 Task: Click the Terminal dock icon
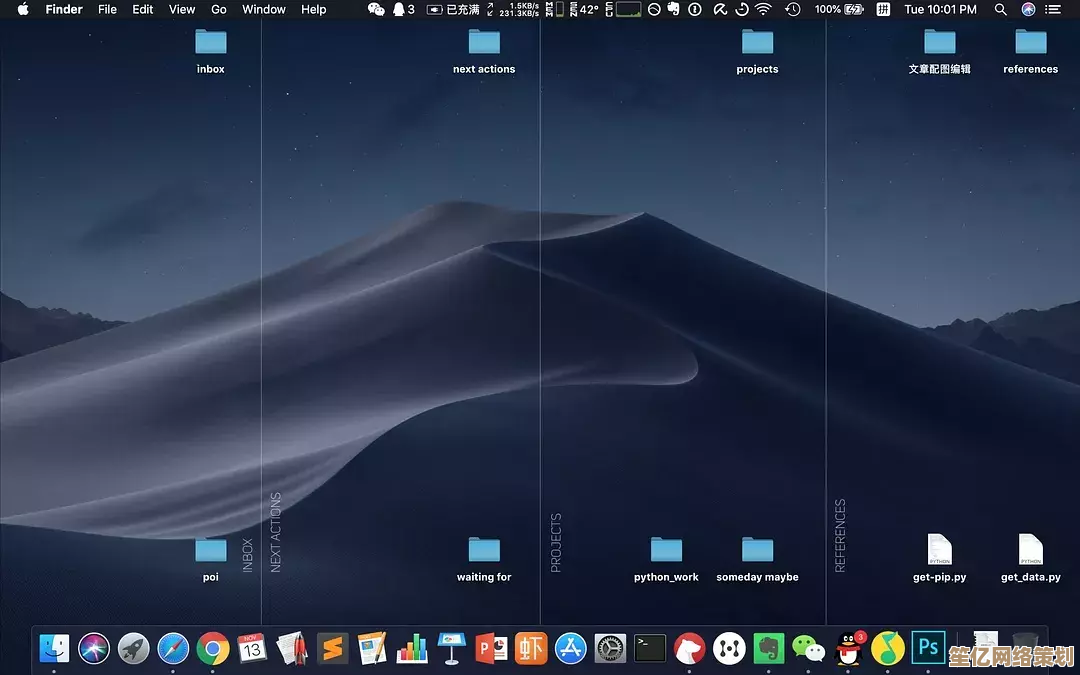click(650, 649)
